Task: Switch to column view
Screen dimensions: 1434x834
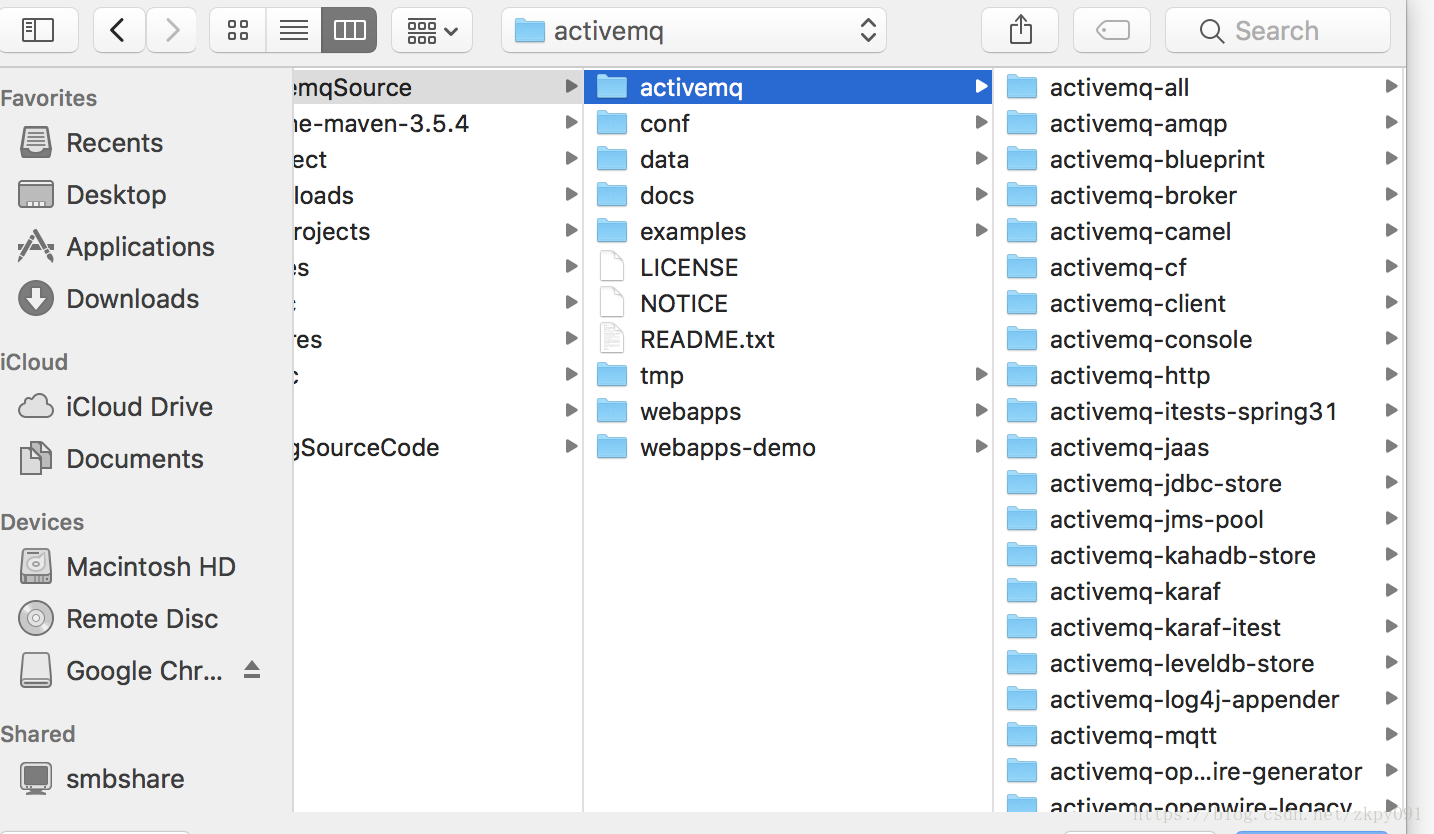Action: click(349, 30)
